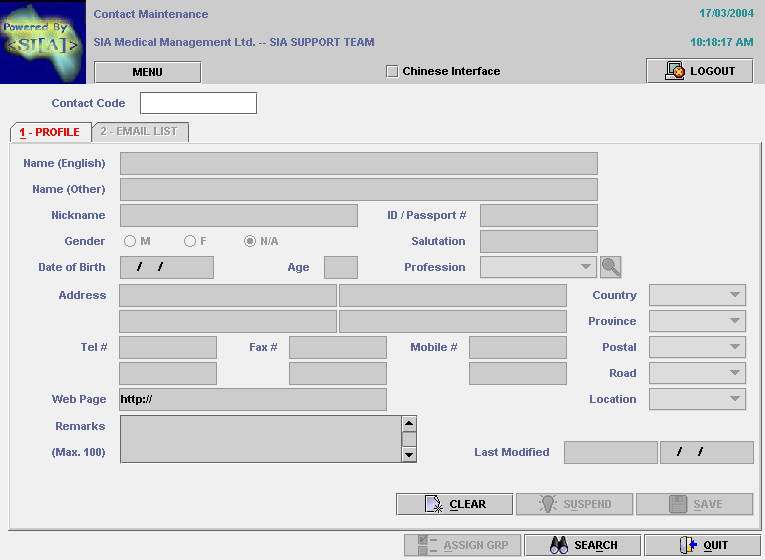Switch to the 2 - Email List tab

(140, 132)
